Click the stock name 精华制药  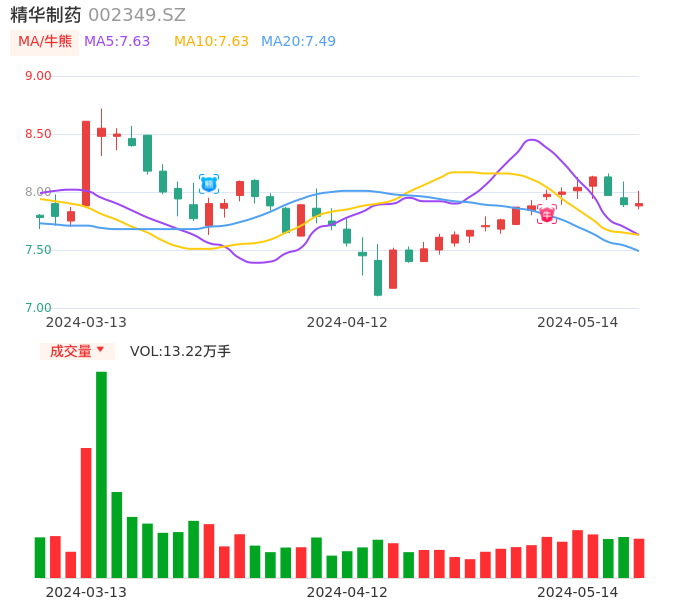coord(46,15)
